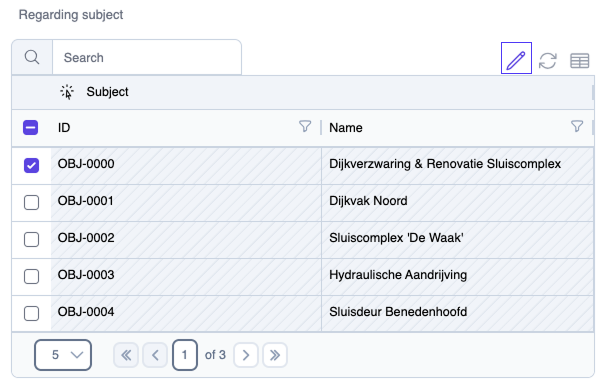This screenshot has width=608, height=383.
Task: Go to the first page
Action: [x=126, y=355]
